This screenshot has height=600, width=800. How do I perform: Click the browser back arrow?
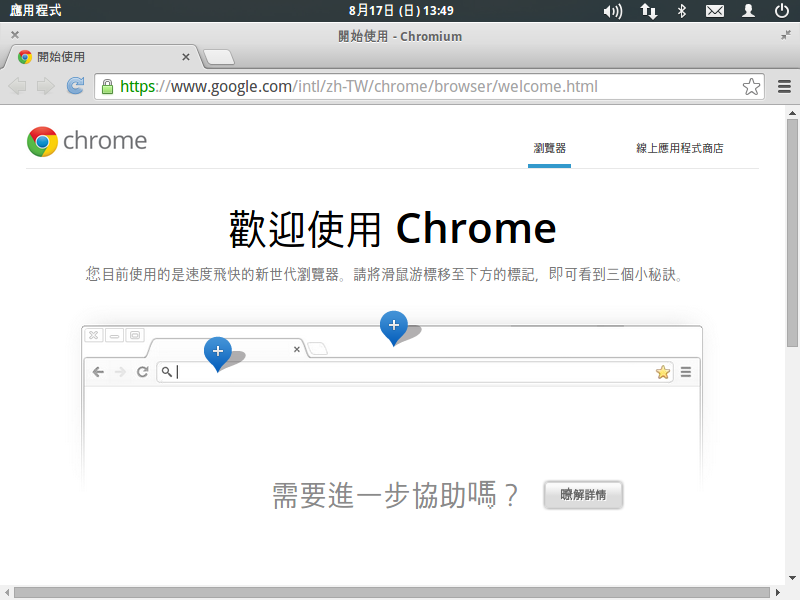[17, 86]
